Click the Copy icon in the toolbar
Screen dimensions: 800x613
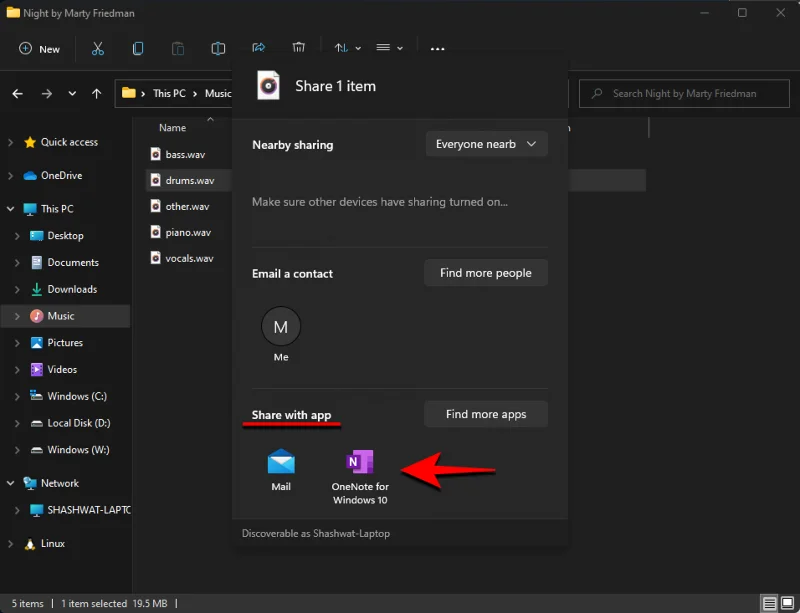[138, 48]
